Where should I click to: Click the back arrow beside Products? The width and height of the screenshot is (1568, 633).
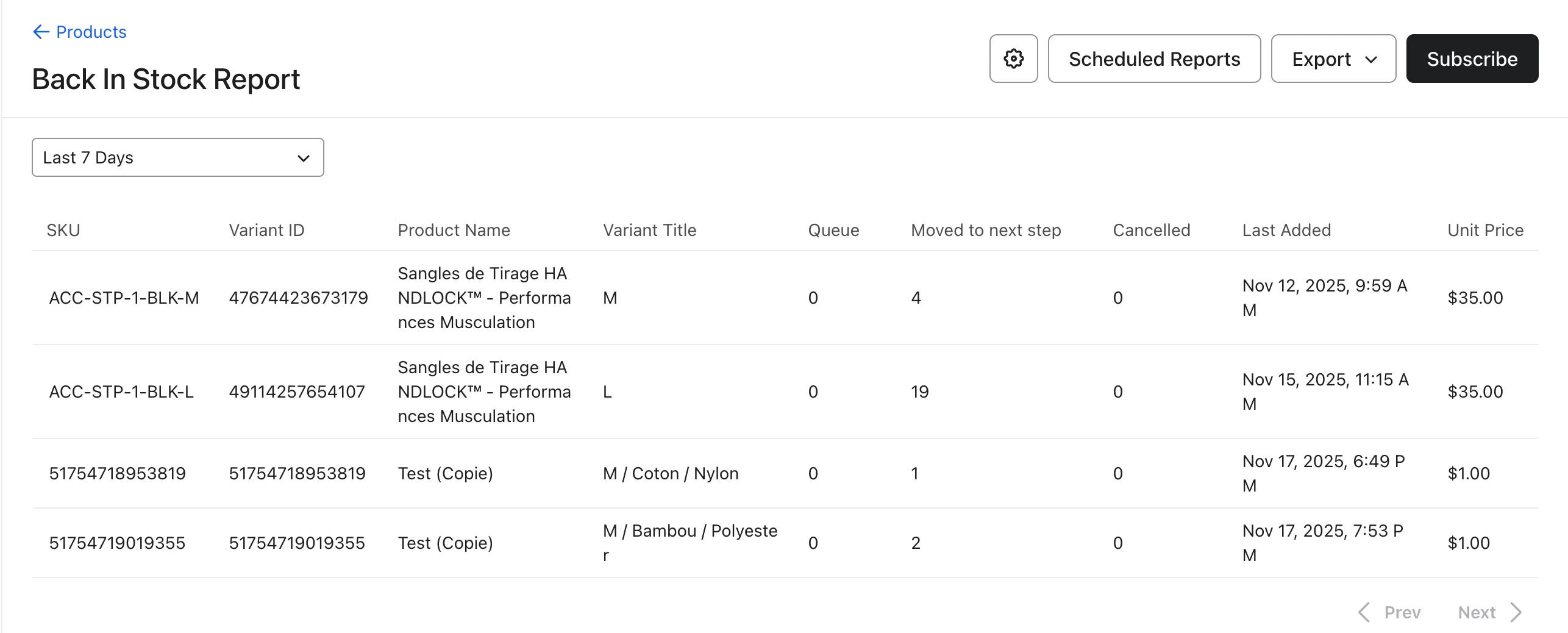point(41,32)
